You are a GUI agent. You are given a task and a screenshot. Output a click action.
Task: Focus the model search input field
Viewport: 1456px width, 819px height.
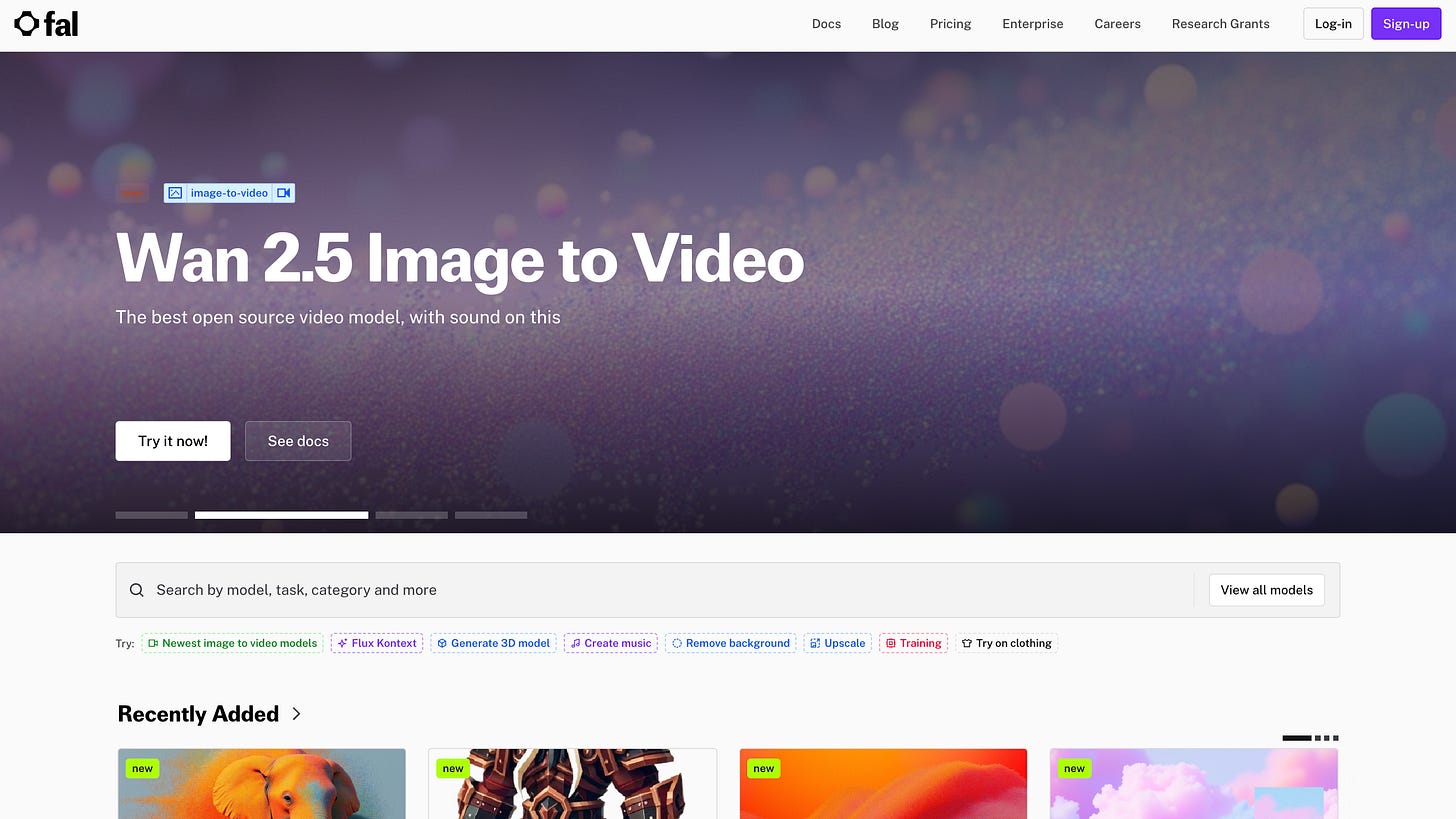coord(655,590)
